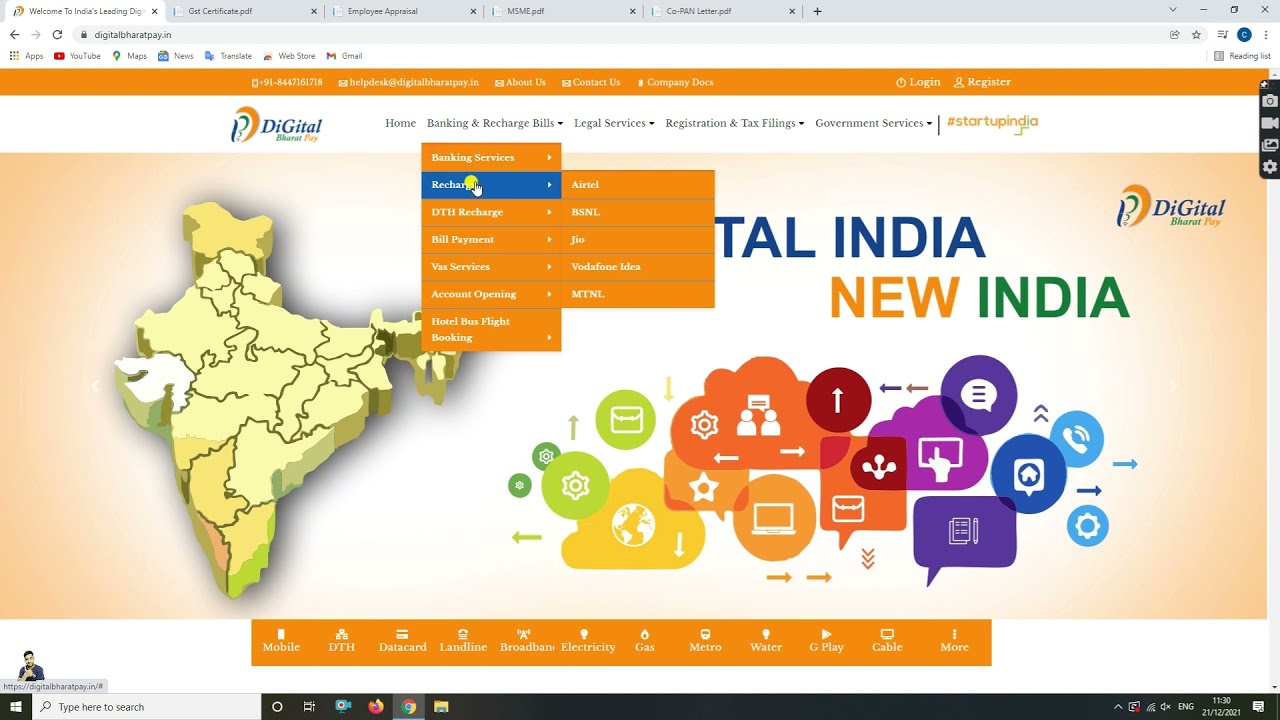This screenshot has height=720, width=1280.
Task: Expand the Banking & Recharge Bills menu
Action: coord(495,123)
